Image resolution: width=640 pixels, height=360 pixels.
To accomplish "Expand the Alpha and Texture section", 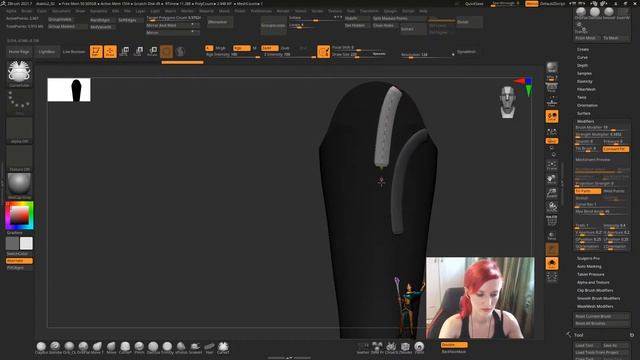I will (593, 282).
